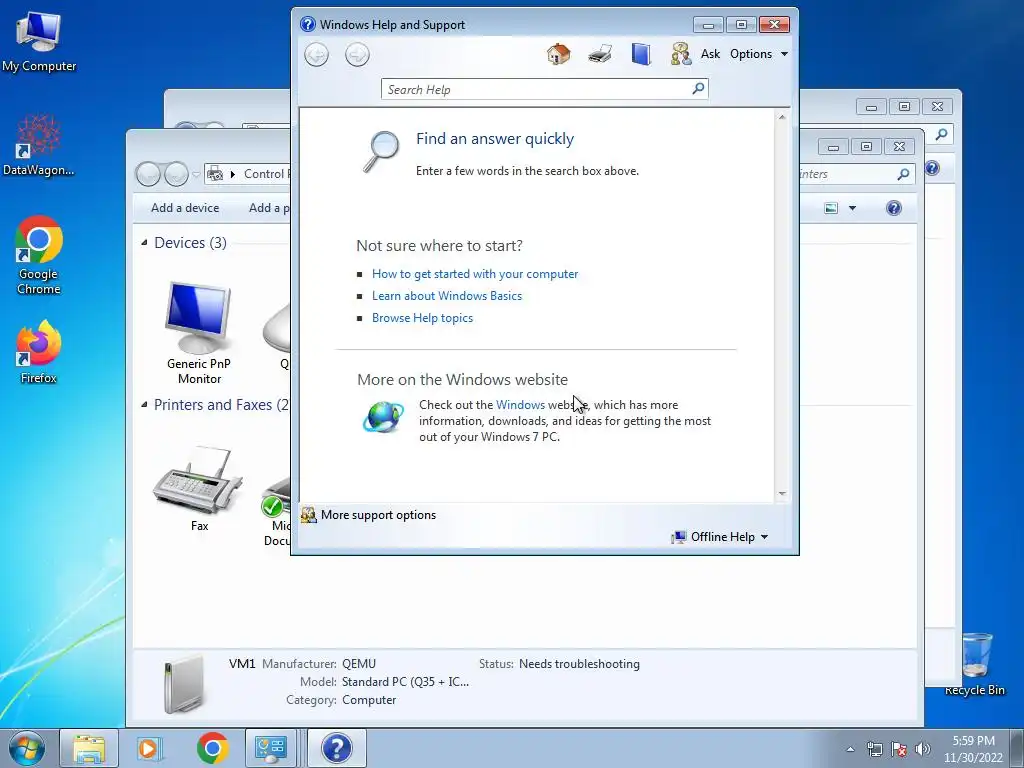Open view options dropdown in Devices window
The image size is (1024, 768).
pos(852,208)
